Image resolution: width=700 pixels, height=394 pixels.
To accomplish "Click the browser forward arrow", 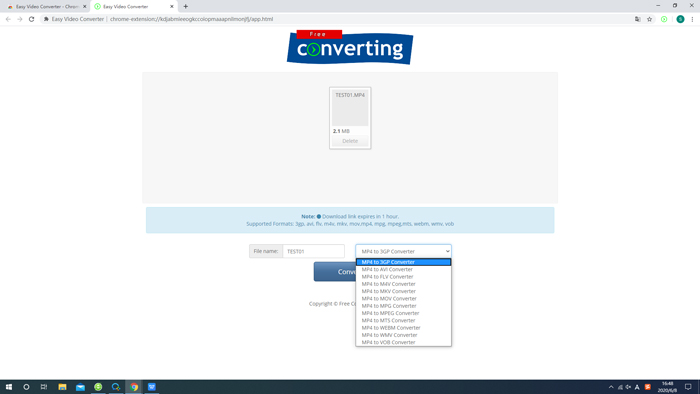I will 20,19.
